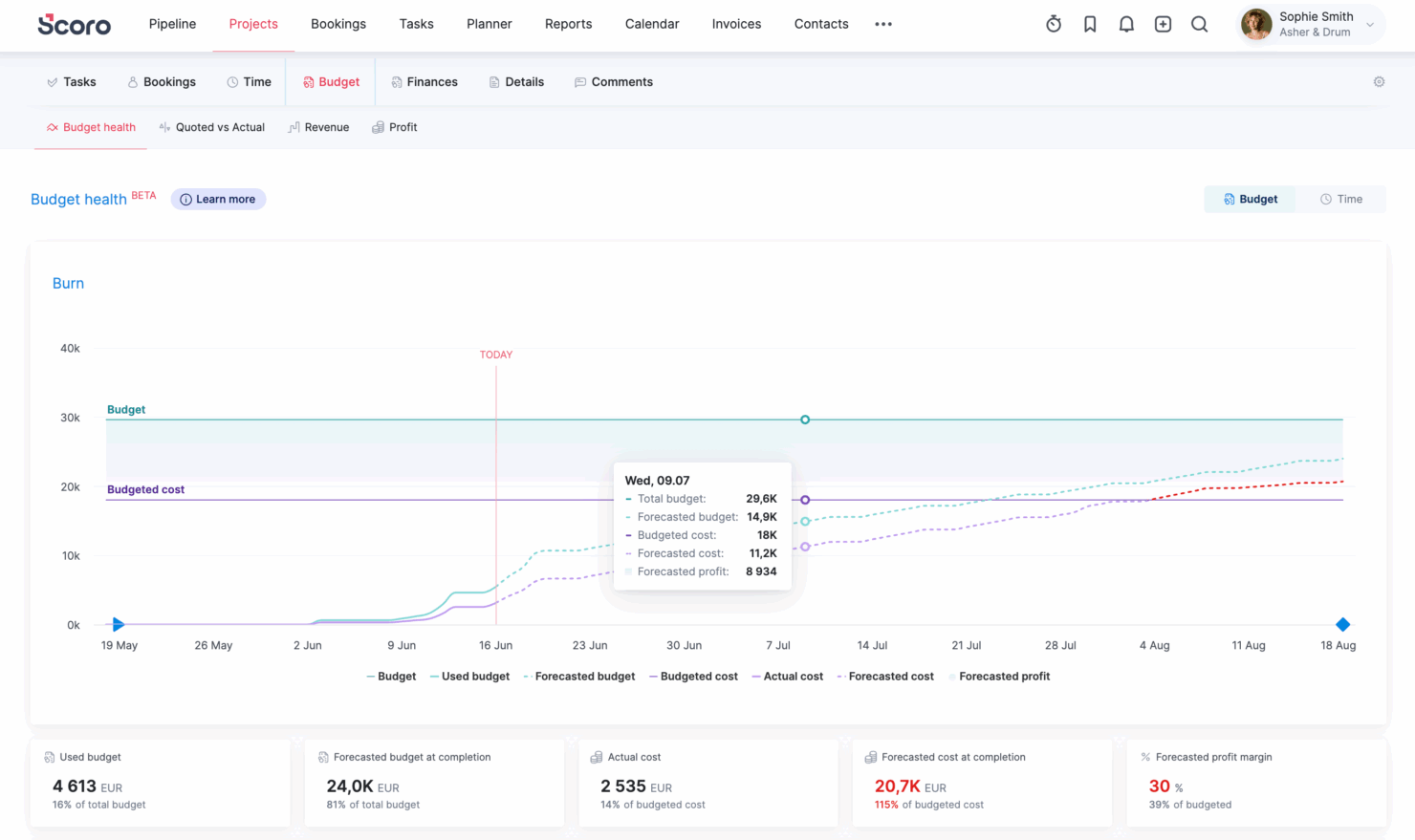Screen dimensions: 1415x840
Task: Select the Budget health sub-tab
Action: (x=91, y=127)
